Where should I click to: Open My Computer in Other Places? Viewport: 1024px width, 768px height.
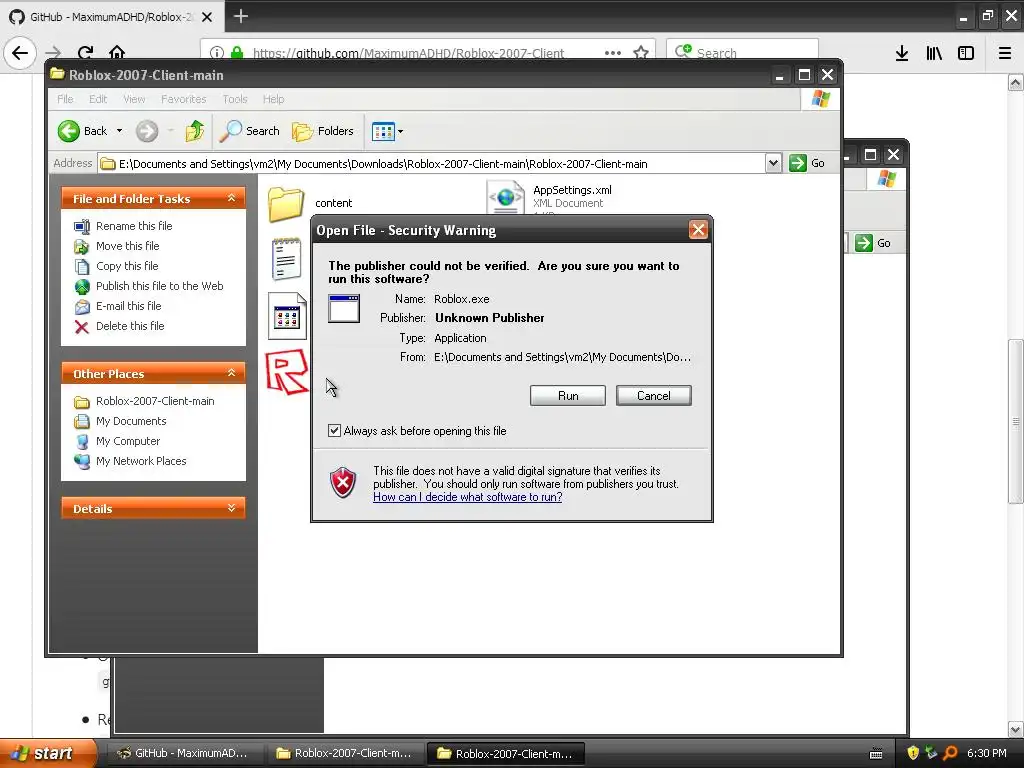point(127,441)
